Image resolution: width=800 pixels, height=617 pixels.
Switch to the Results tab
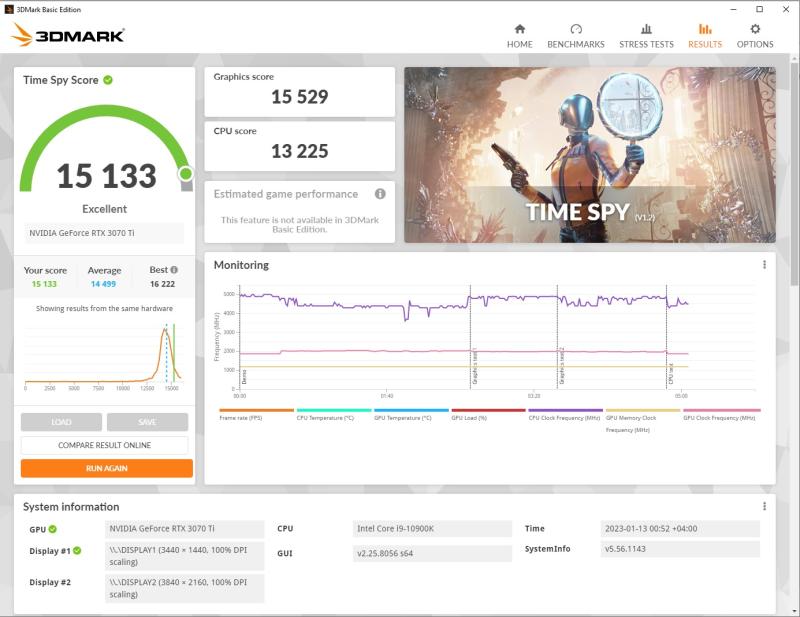click(x=705, y=35)
